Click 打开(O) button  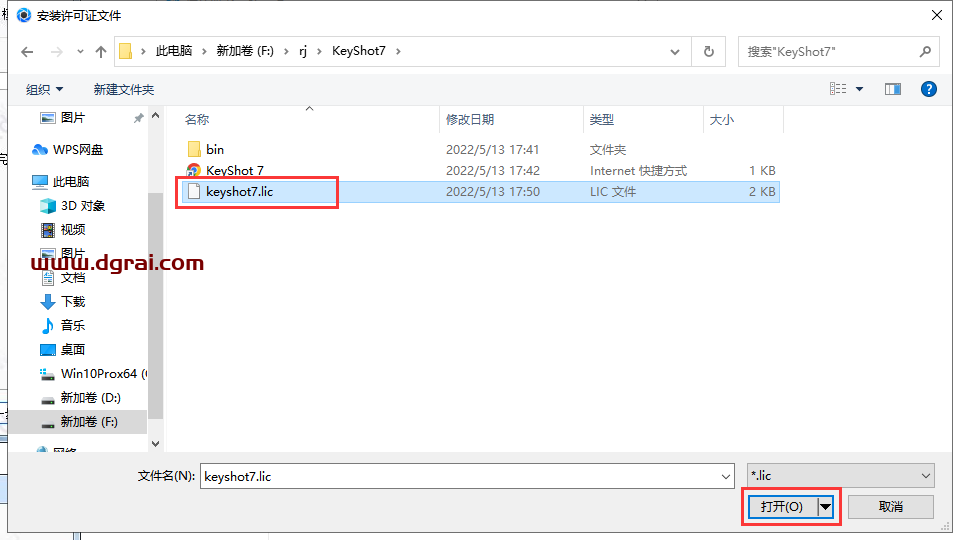tap(782, 506)
